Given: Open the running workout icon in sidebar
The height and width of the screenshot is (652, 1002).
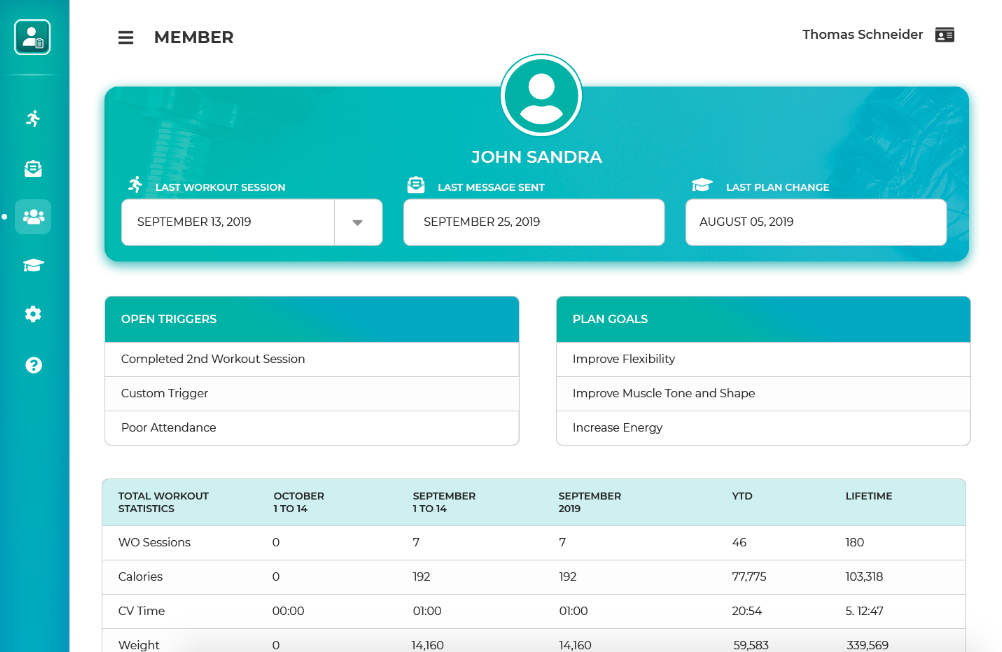Looking at the screenshot, I should [x=33, y=119].
